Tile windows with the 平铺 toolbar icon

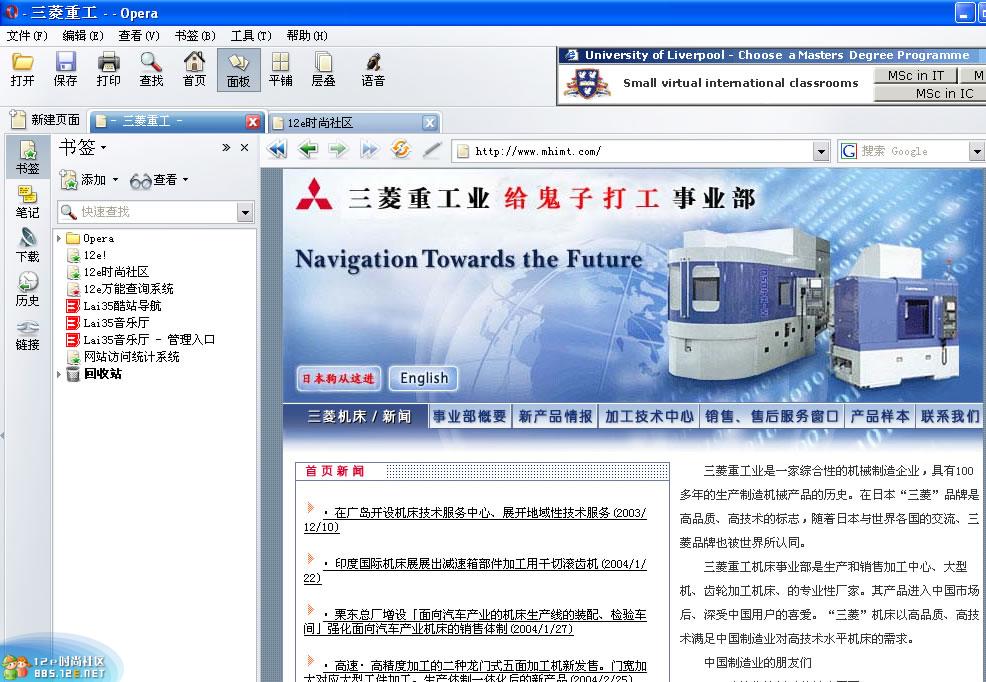(280, 70)
